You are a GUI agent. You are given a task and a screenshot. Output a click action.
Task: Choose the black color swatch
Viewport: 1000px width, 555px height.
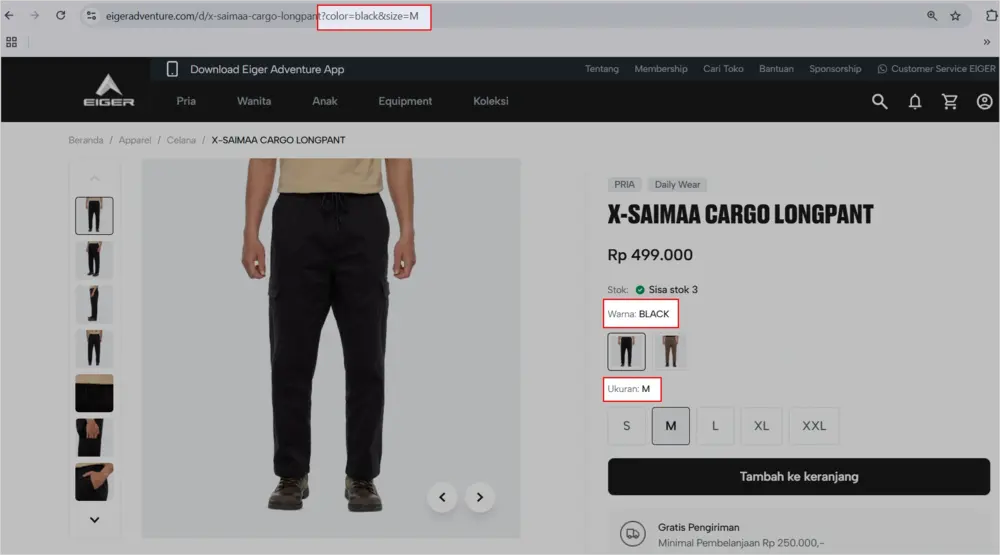coord(626,352)
